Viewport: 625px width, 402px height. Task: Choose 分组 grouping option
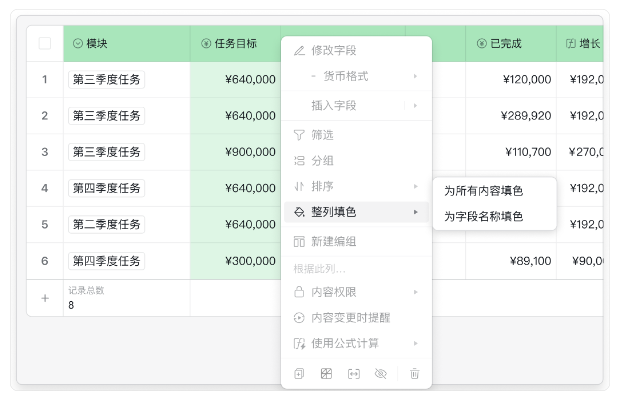coord(322,160)
